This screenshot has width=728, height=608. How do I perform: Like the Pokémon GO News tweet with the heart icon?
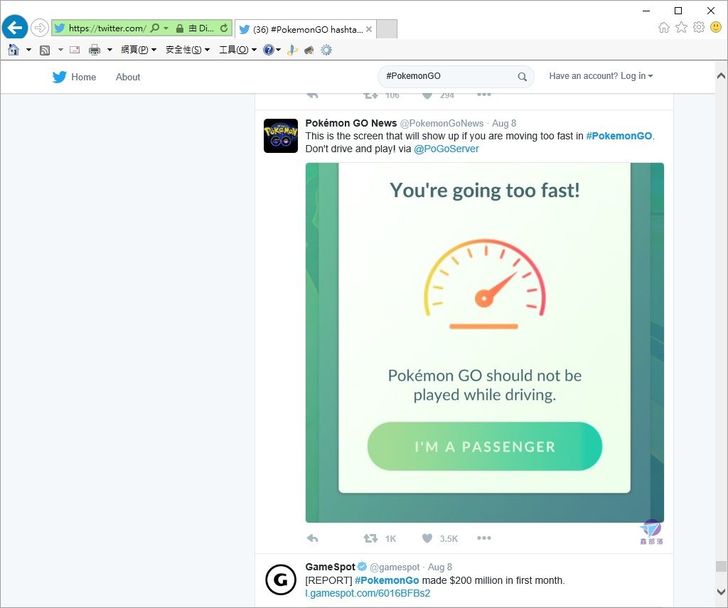tap(427, 538)
